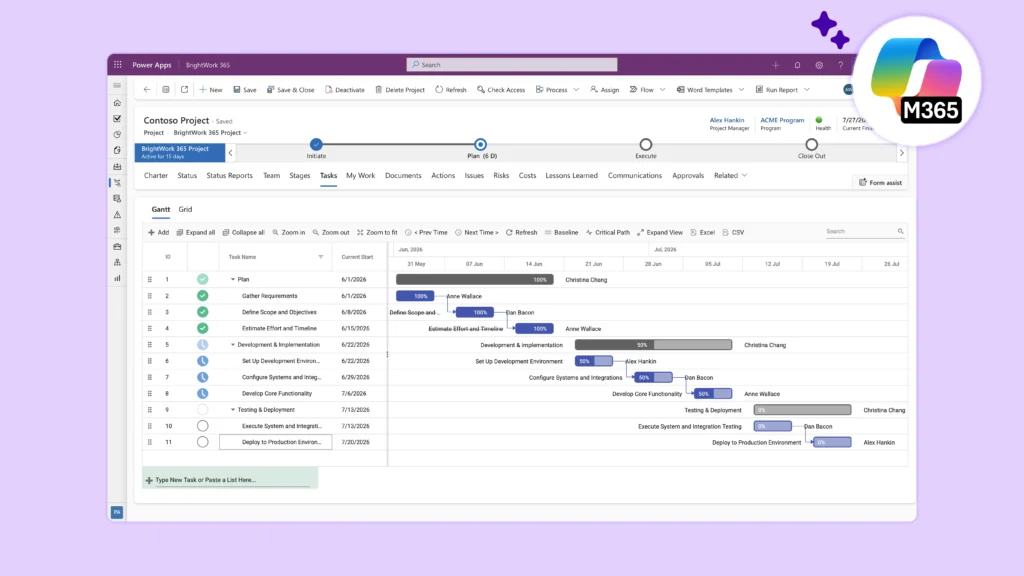The image size is (1024, 576).
Task: Toggle status circle for Execute System task
Action: tap(202, 426)
